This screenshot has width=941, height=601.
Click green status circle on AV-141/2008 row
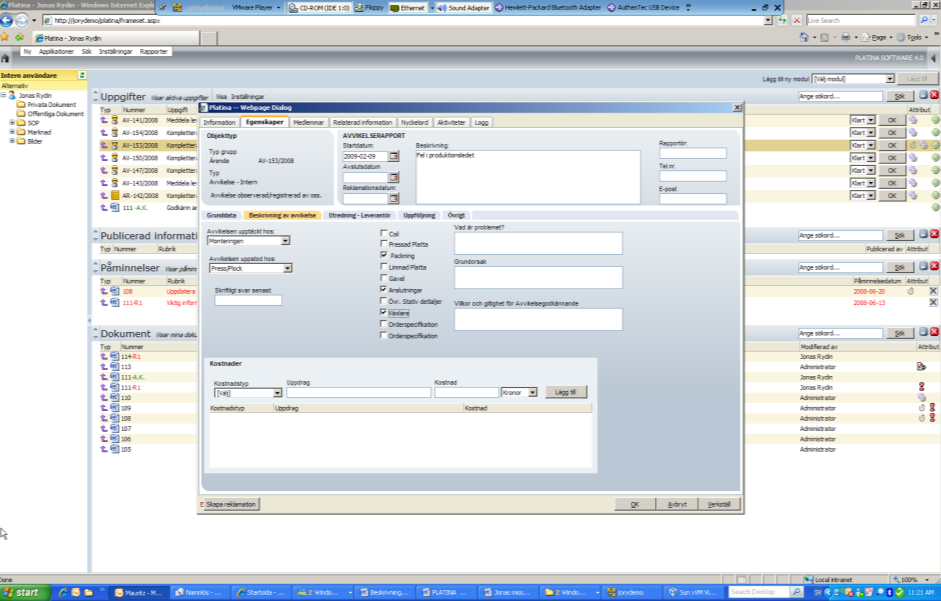click(x=935, y=120)
